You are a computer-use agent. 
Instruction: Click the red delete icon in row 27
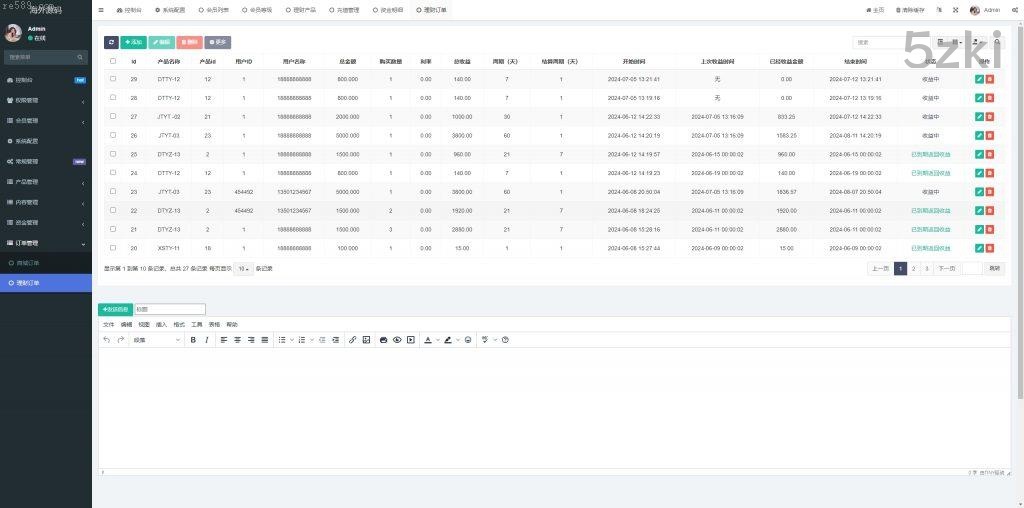pyautogui.click(x=990, y=116)
